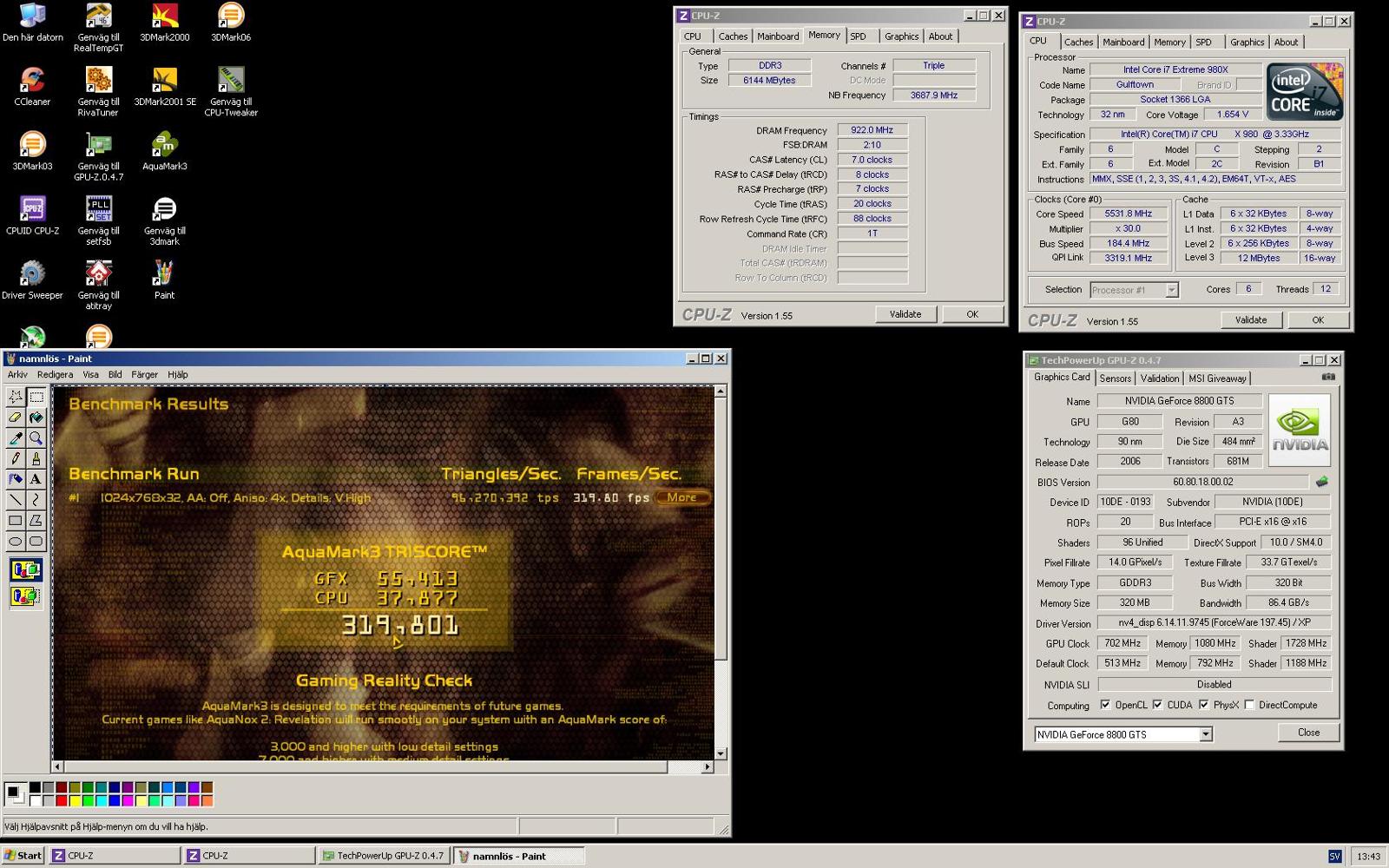Click the Close button in GPU-Z
This screenshot has width=1389, height=868.
point(1308,733)
